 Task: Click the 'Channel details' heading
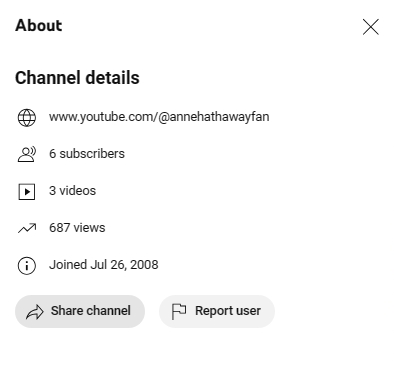77,78
